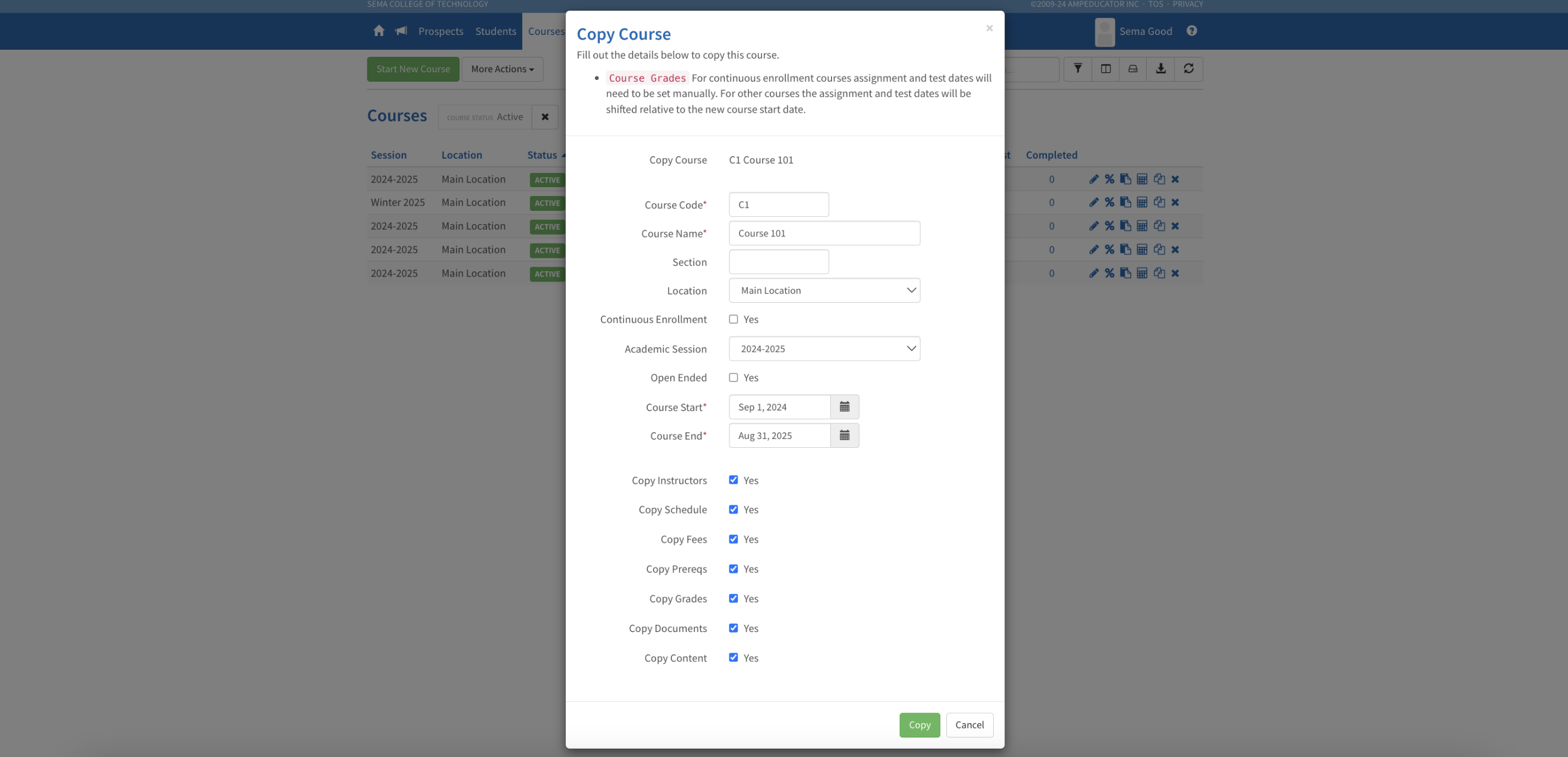
Task: Expand the Location dropdown
Action: pos(824,290)
